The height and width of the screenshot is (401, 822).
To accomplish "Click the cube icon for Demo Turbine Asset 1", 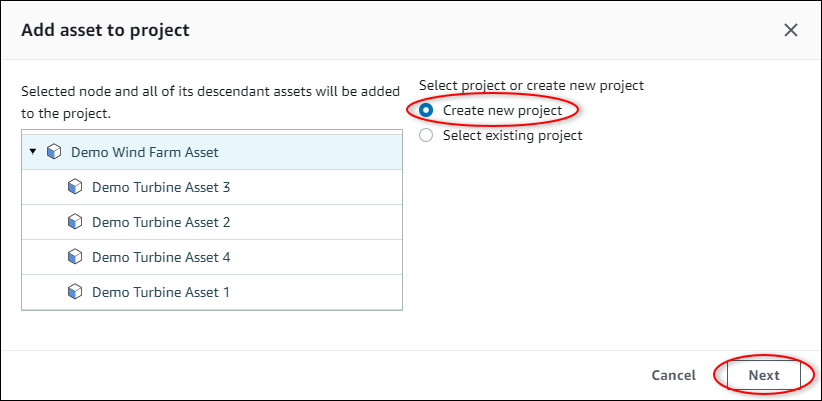I will [74, 292].
